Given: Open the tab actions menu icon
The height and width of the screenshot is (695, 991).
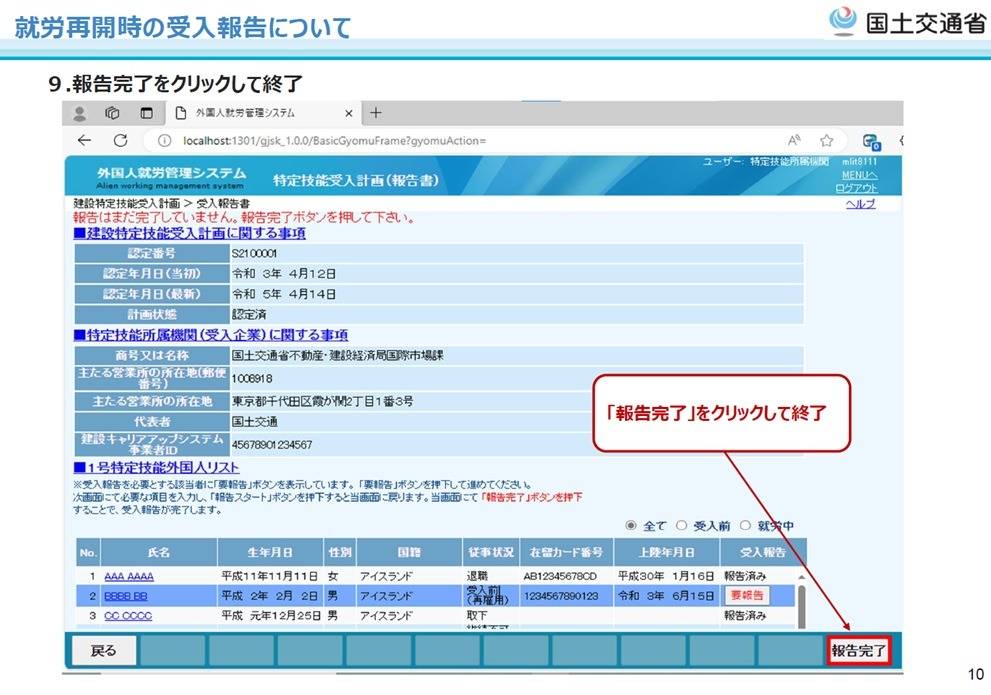Looking at the screenshot, I should pos(146,113).
